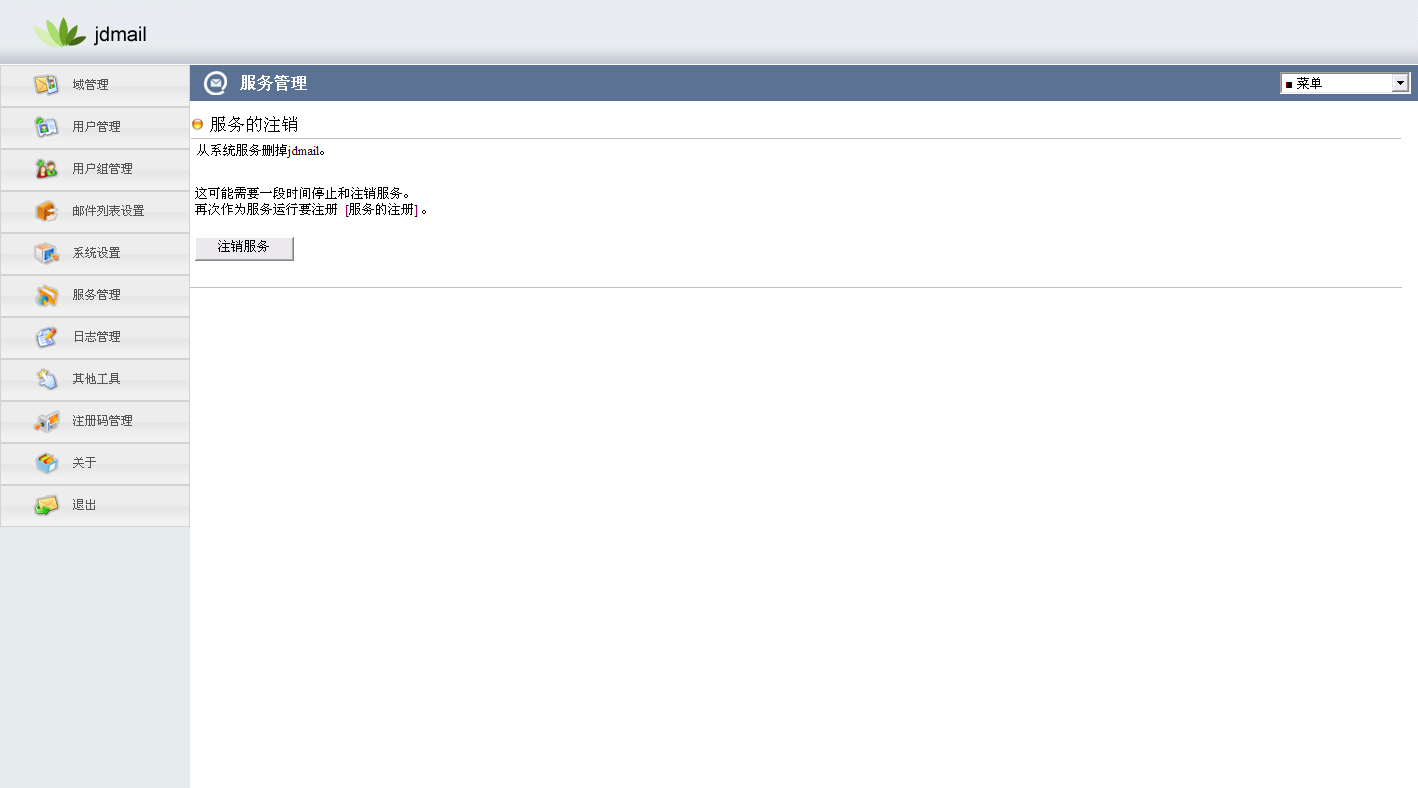Click the jdmail leaf logo

tap(60, 32)
